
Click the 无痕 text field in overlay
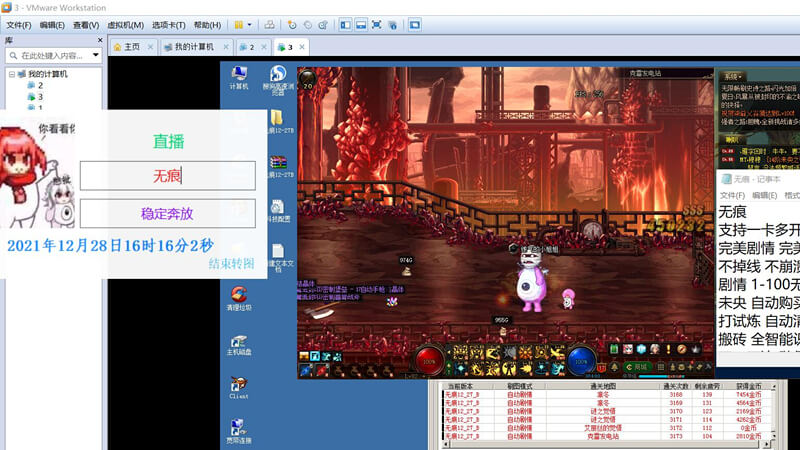[168, 176]
